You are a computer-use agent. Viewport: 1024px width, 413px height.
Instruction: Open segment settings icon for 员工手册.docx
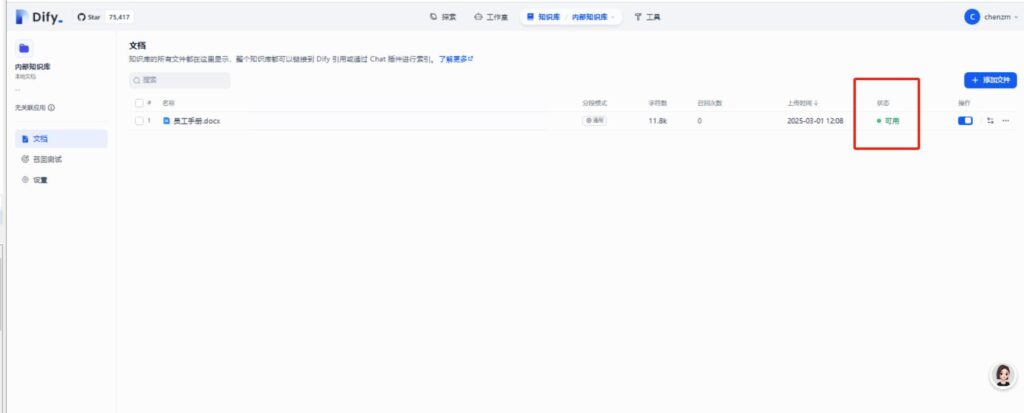[x=990, y=120]
